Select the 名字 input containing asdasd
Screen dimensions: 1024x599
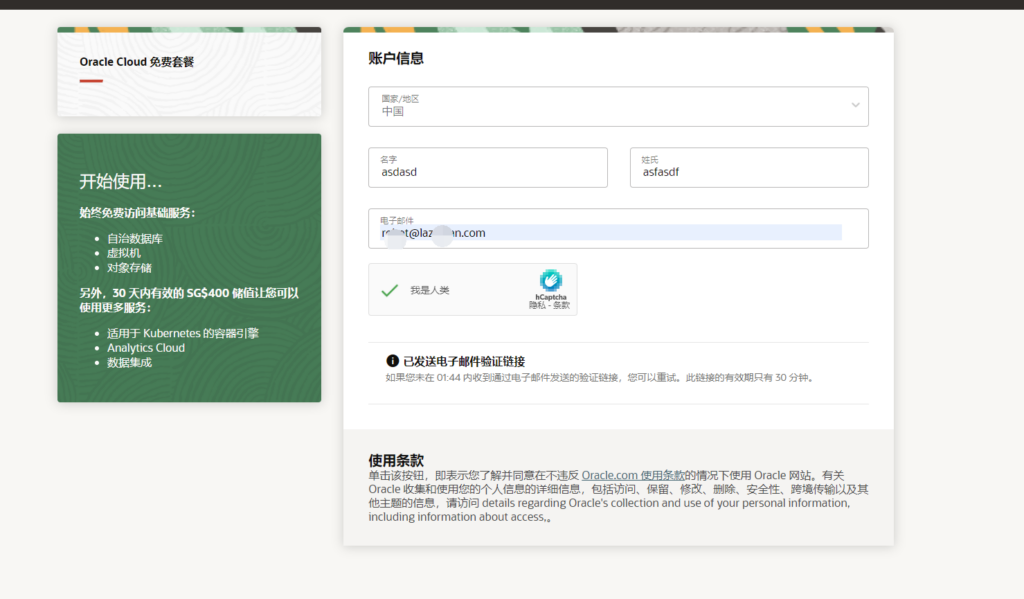point(488,167)
